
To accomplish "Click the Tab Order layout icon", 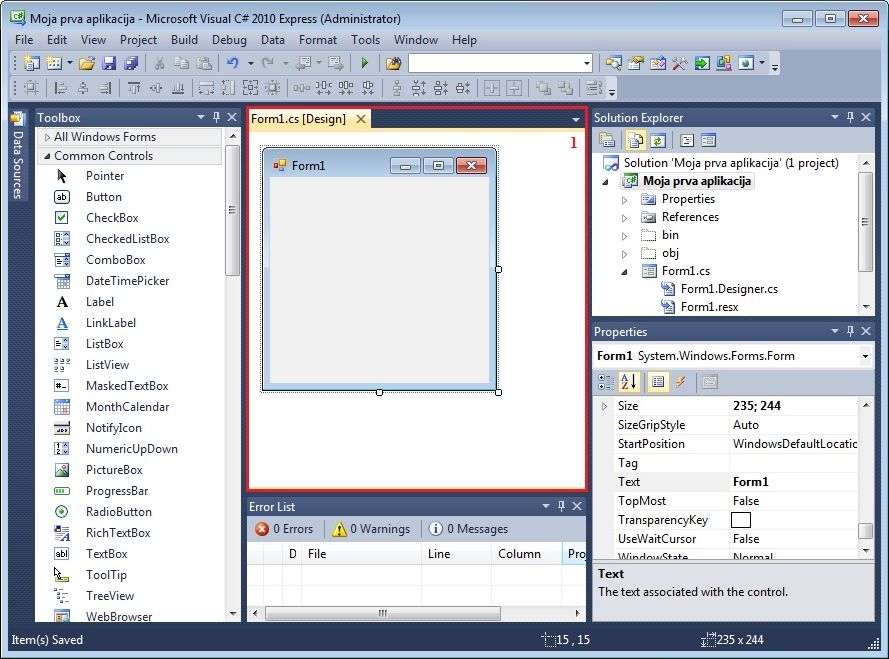I will coord(593,88).
